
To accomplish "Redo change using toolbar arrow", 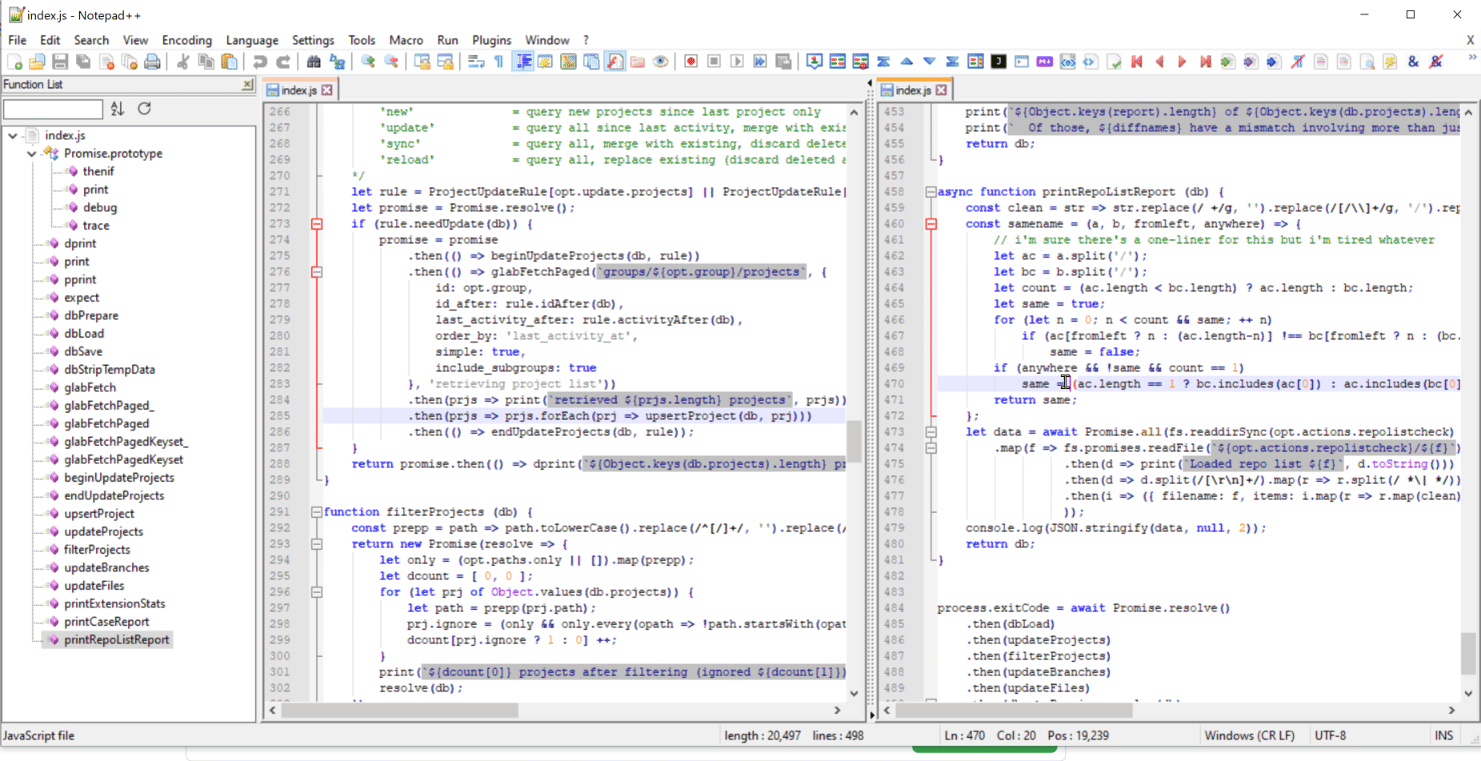I will (283, 62).
